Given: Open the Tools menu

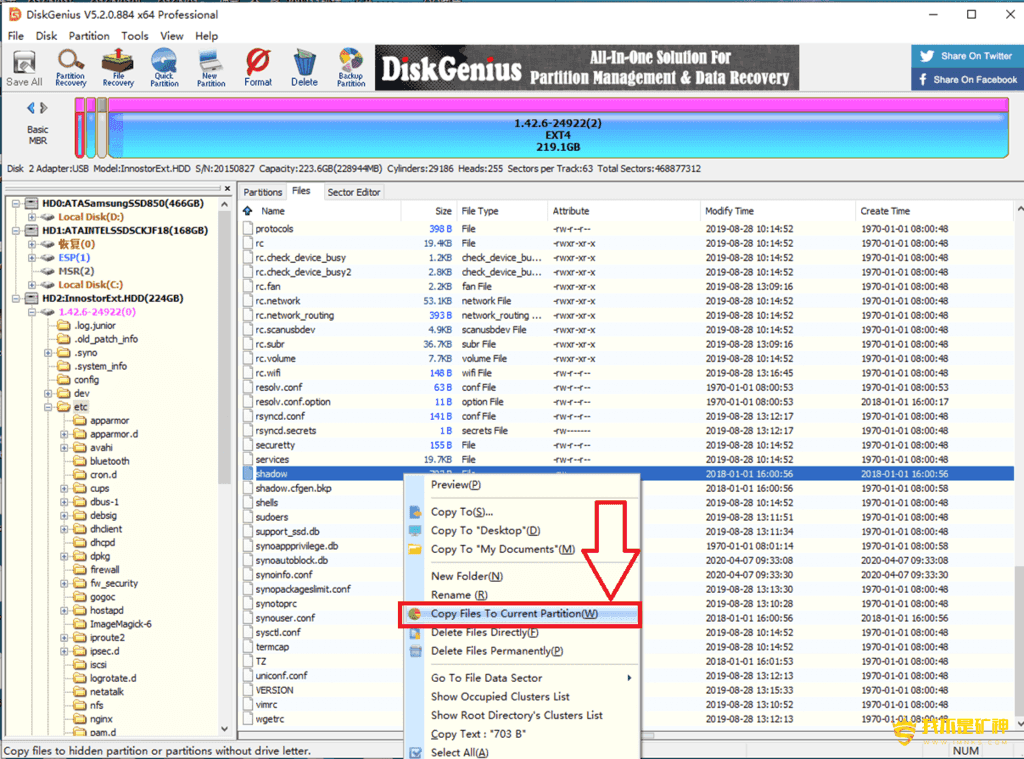Looking at the screenshot, I should point(135,36).
